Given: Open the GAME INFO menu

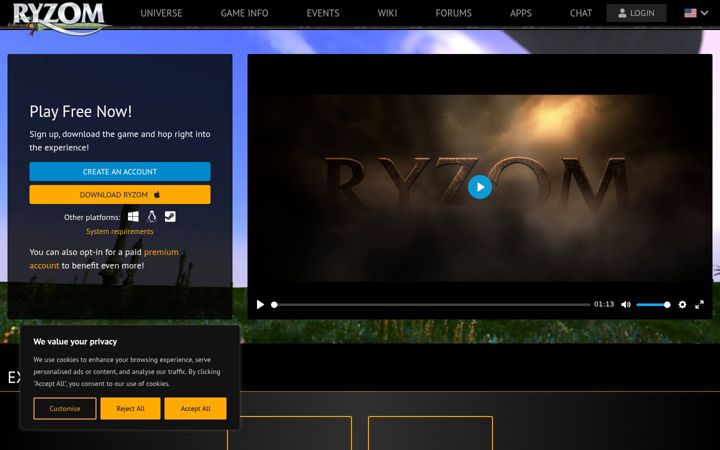Looking at the screenshot, I should (244, 13).
